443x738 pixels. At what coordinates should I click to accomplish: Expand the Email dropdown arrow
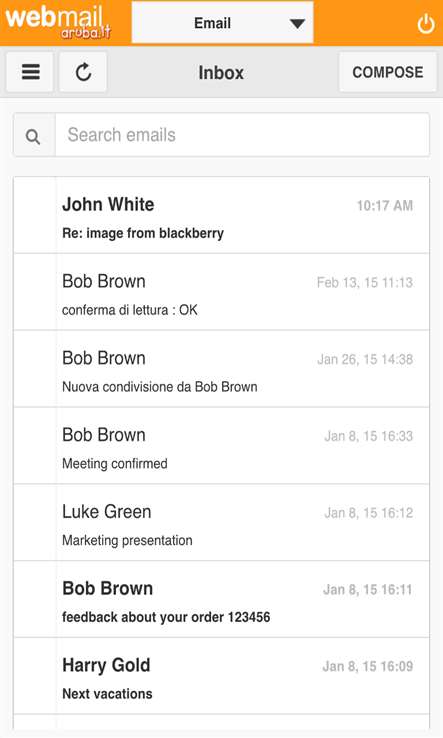pyautogui.click(x=297, y=24)
